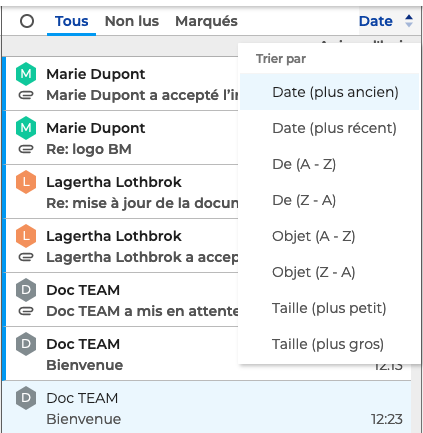Image resolution: width=423 pixels, height=433 pixels.
Task: Click the paperclip attachment icon on Re: logo BM
Action: tap(26, 149)
